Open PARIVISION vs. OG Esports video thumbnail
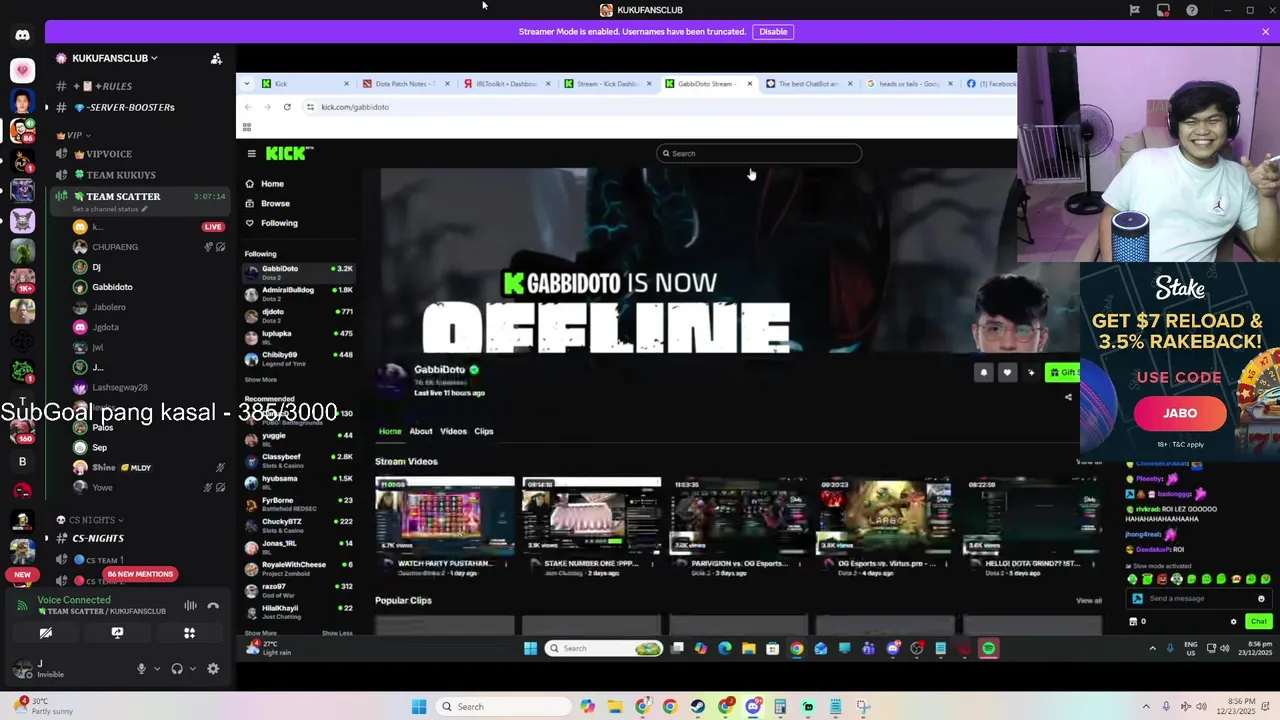Screen dimensions: 1280x720 coord(739,515)
